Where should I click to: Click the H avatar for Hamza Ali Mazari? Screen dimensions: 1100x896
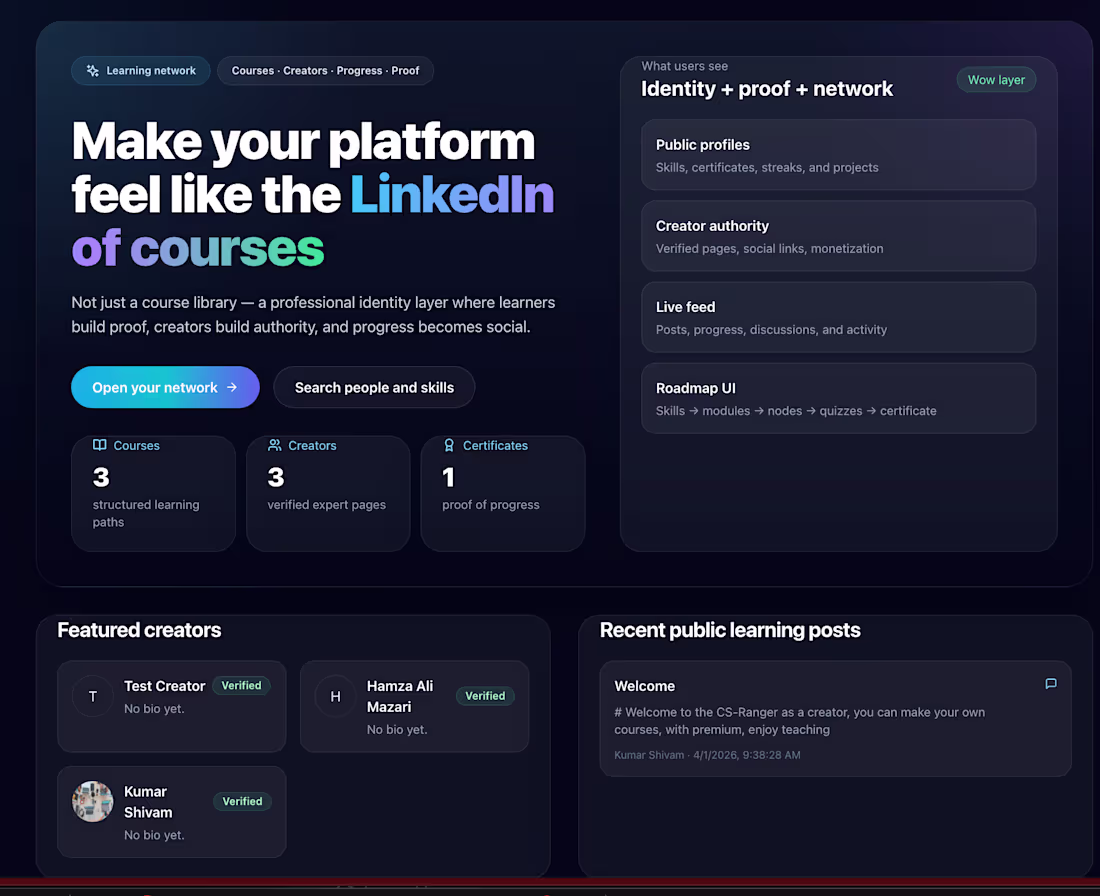[335, 696]
